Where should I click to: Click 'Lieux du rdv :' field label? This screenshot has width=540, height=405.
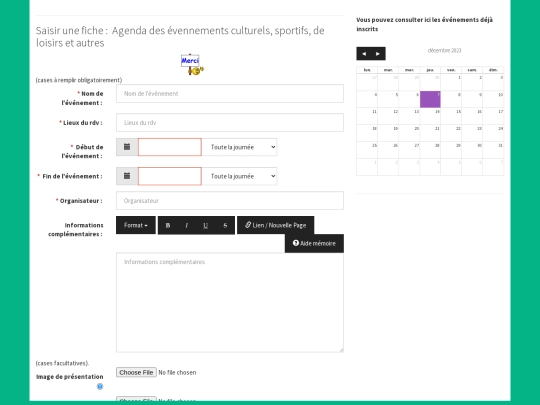(x=81, y=123)
